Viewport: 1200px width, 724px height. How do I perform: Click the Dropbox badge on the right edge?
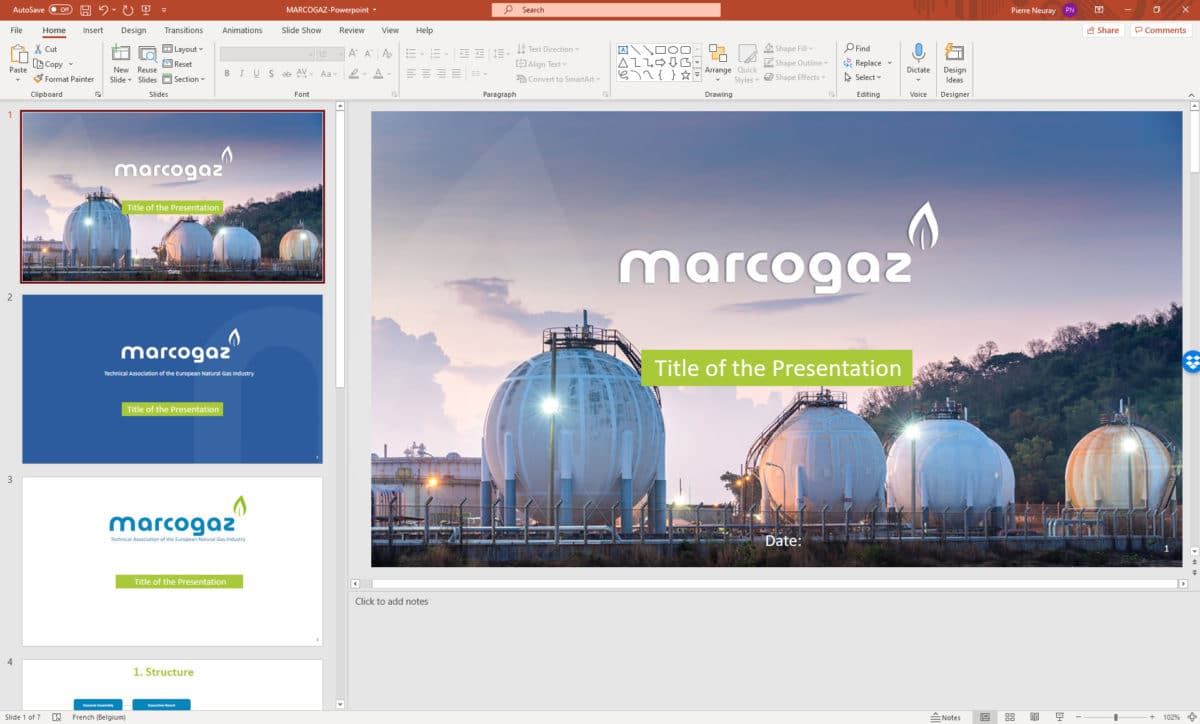click(x=1191, y=361)
